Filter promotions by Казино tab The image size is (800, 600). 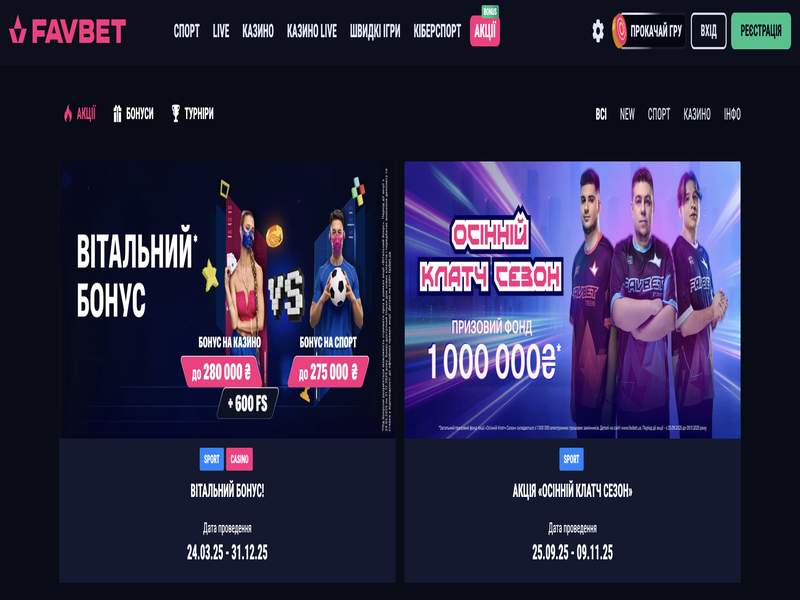point(697,114)
